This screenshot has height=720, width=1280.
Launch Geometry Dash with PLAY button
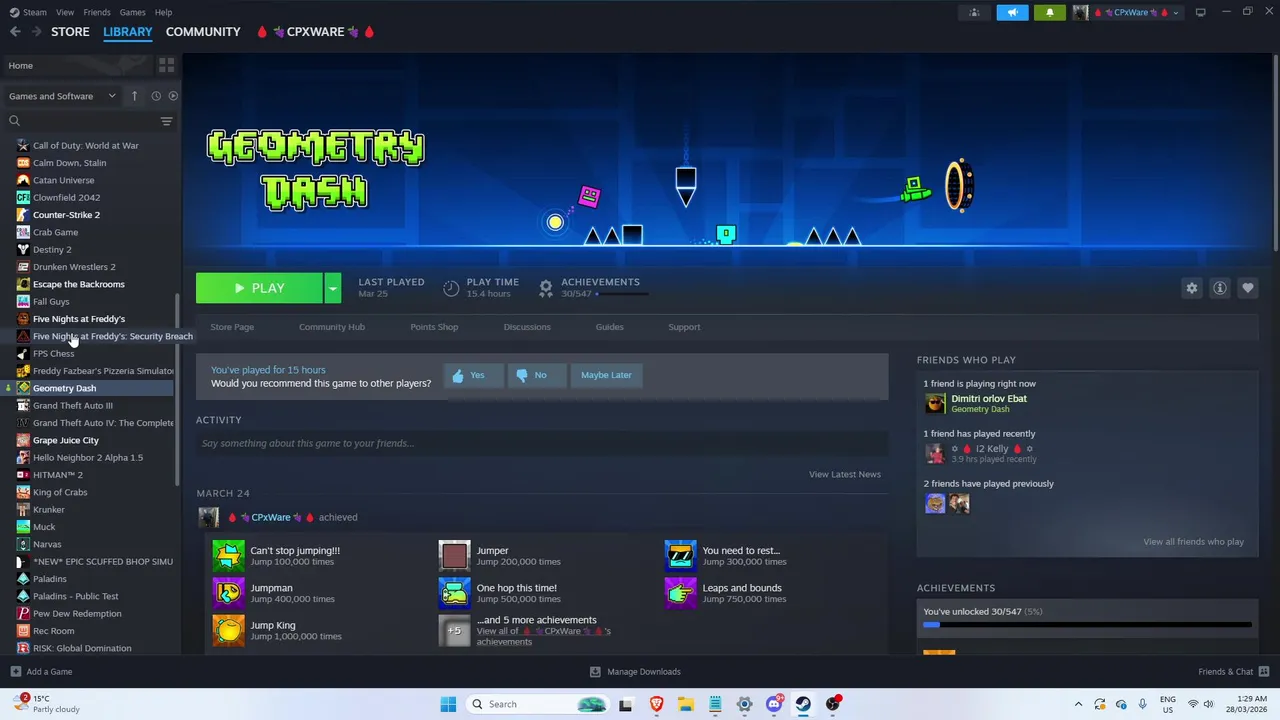[259, 288]
